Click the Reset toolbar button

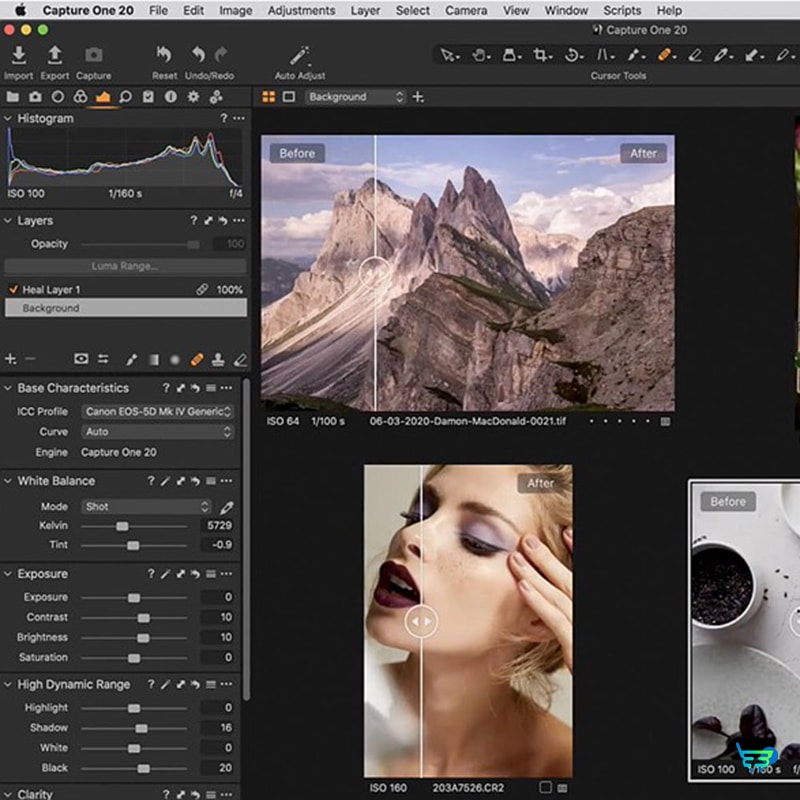[x=164, y=63]
